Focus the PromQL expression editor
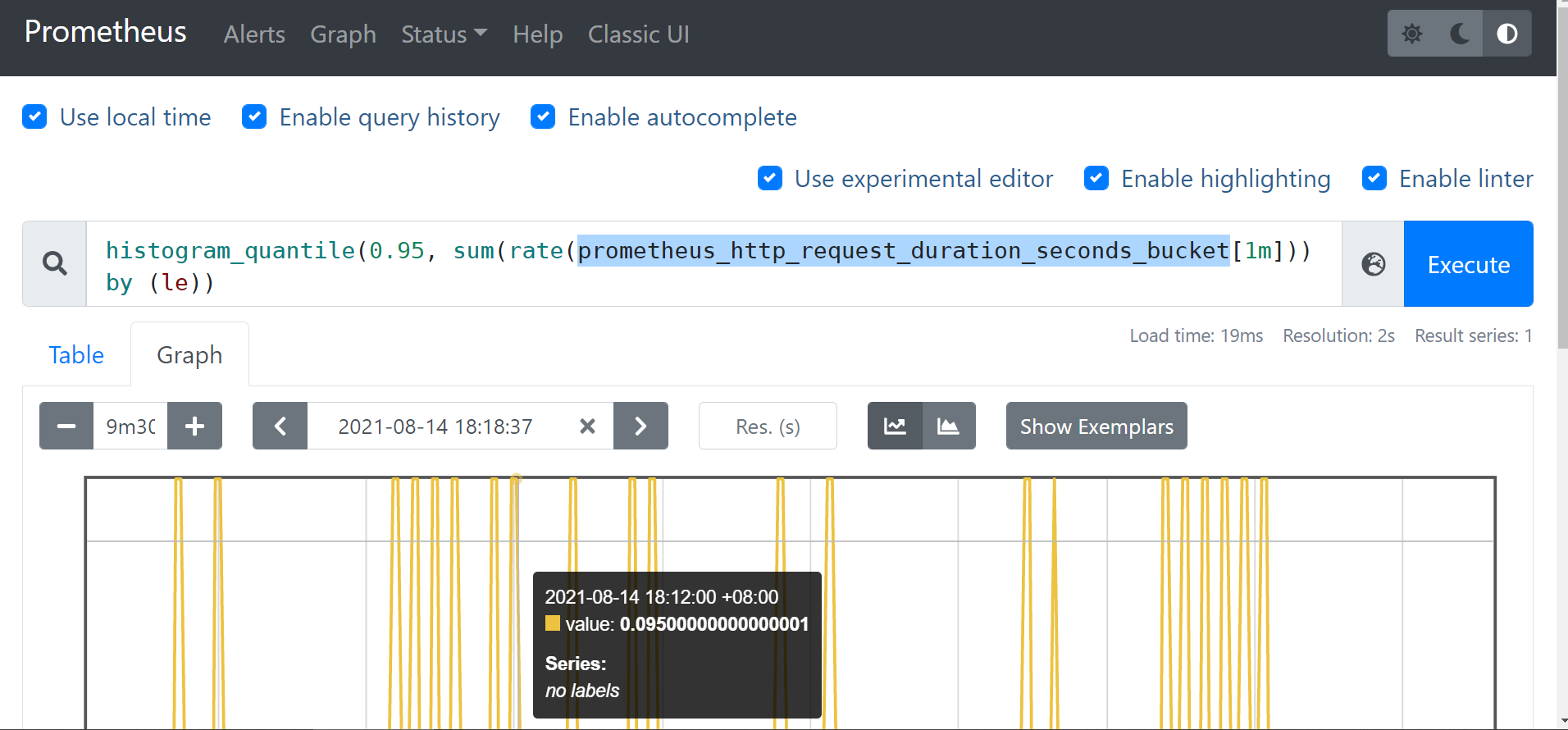The height and width of the screenshot is (730, 1568). click(x=713, y=263)
